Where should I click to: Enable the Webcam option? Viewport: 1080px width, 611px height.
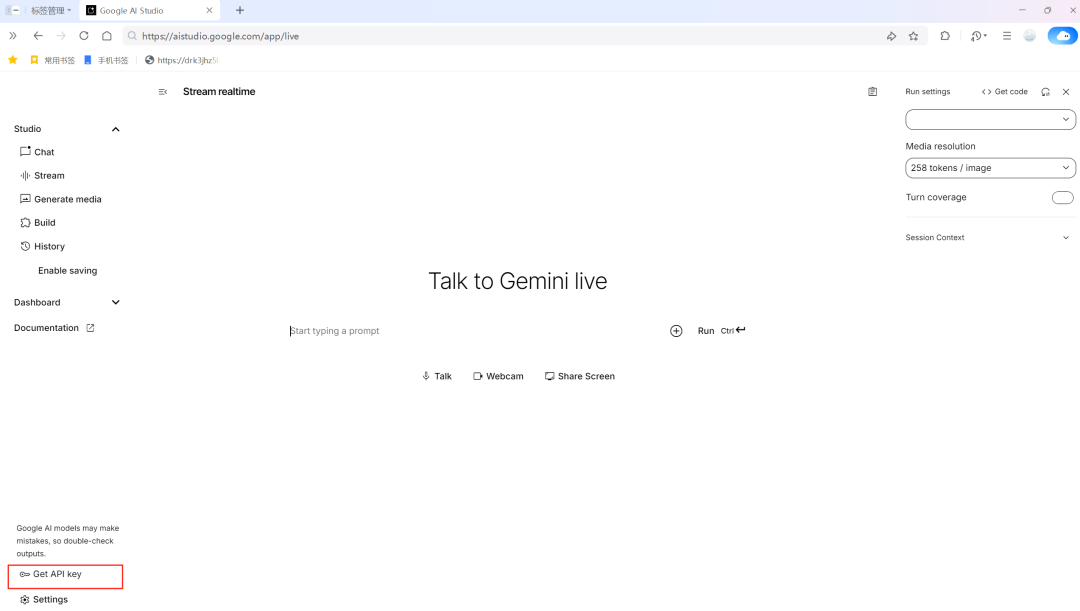coord(498,376)
